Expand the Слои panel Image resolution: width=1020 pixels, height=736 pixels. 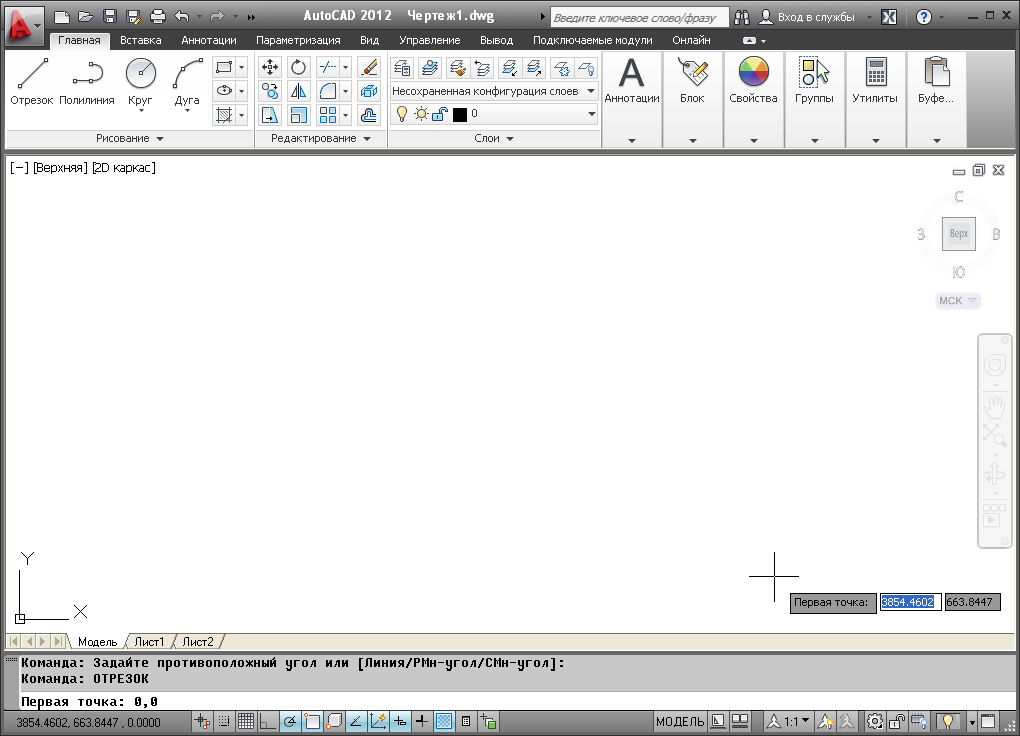(x=494, y=138)
